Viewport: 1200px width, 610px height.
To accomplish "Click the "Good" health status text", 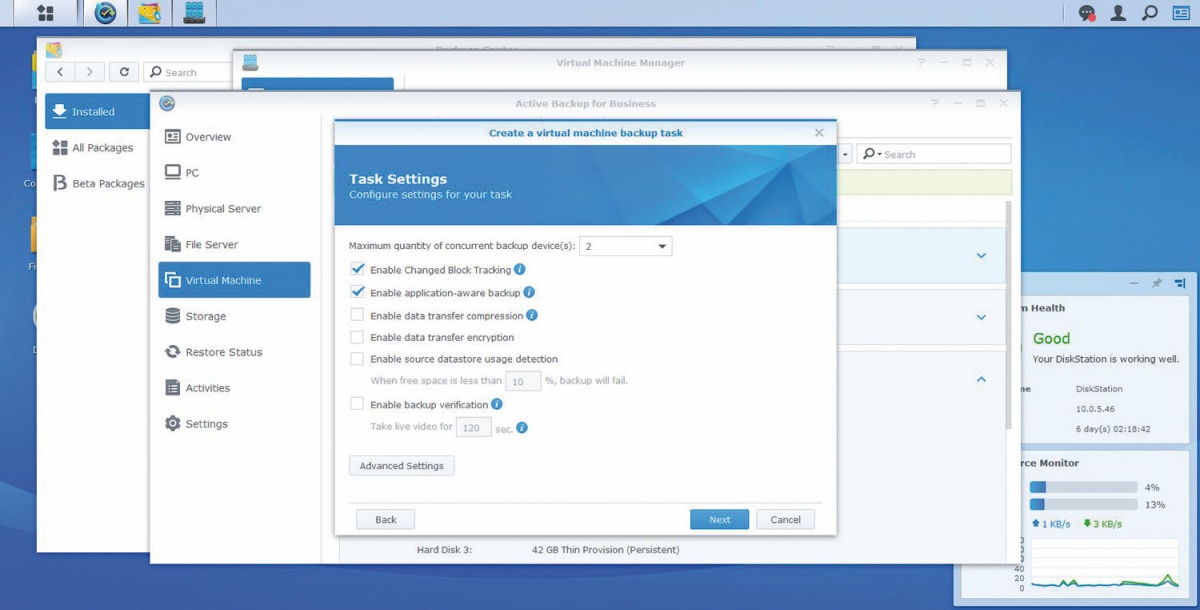I will (x=1051, y=339).
